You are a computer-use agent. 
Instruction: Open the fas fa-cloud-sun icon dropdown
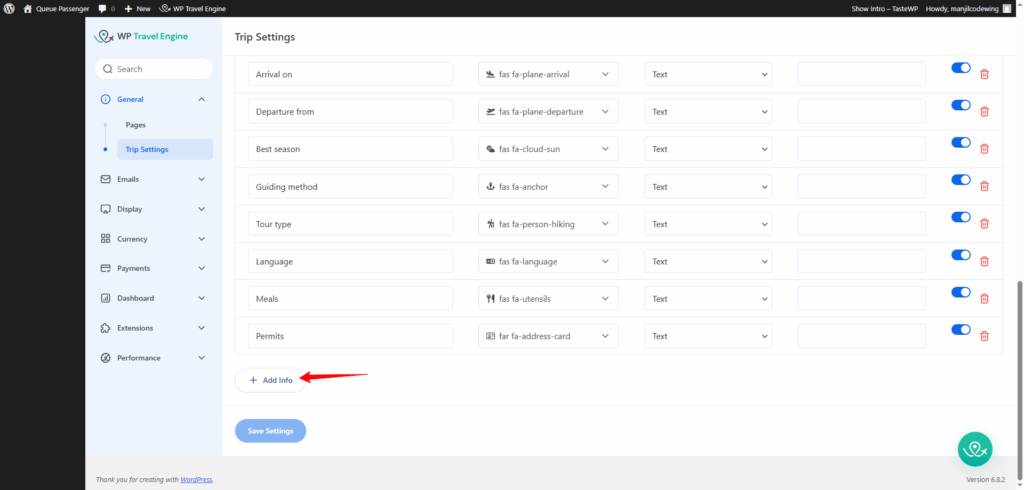pos(548,149)
